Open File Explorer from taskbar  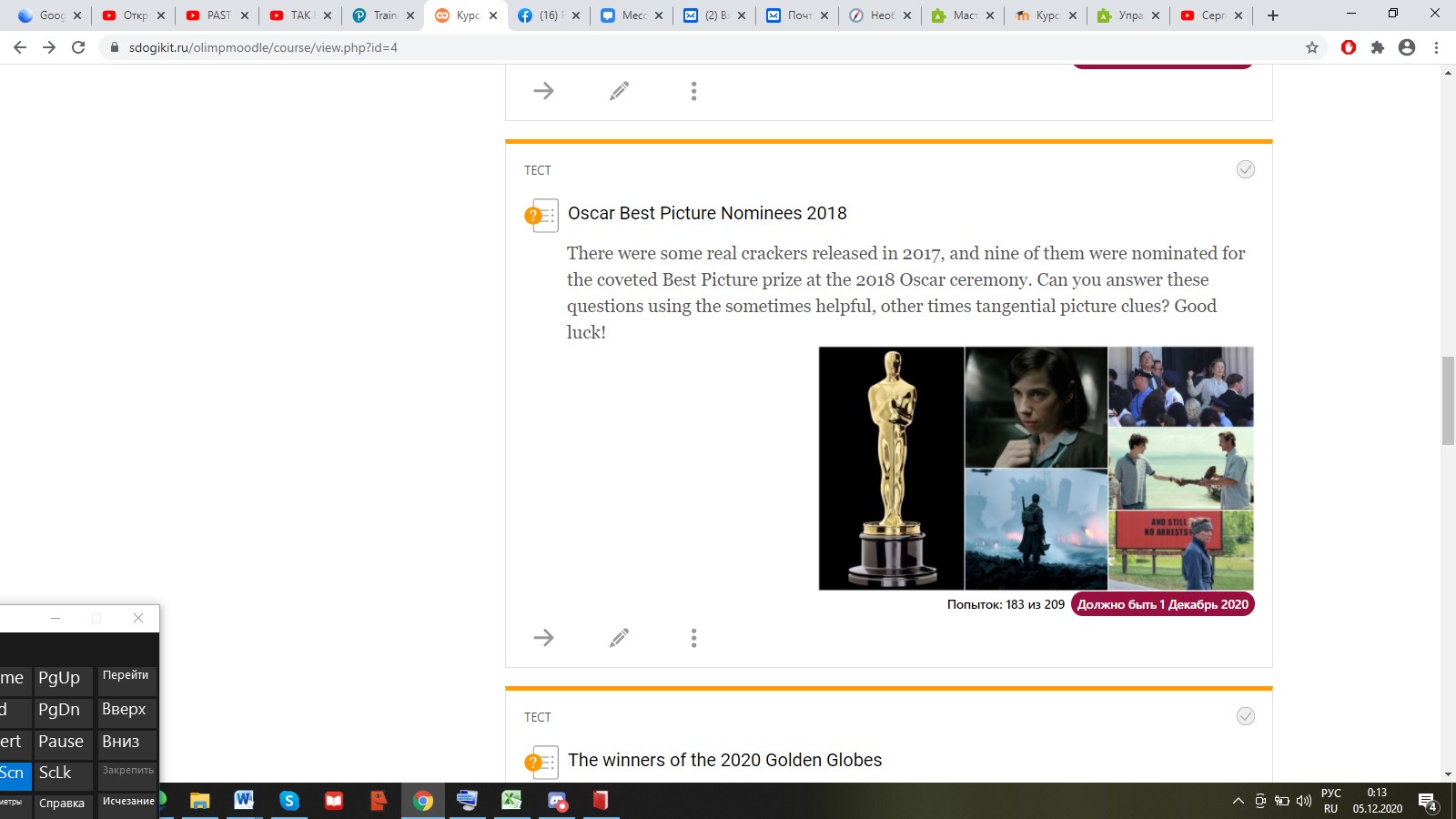(199, 801)
